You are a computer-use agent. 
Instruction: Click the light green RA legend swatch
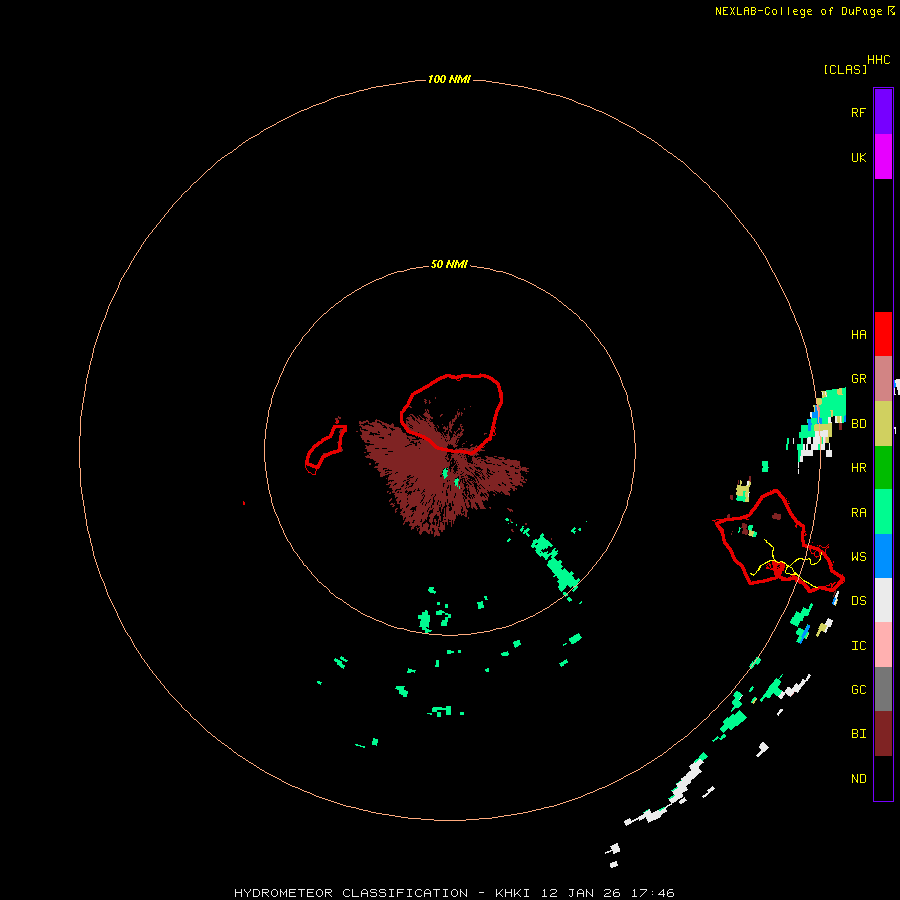click(883, 512)
